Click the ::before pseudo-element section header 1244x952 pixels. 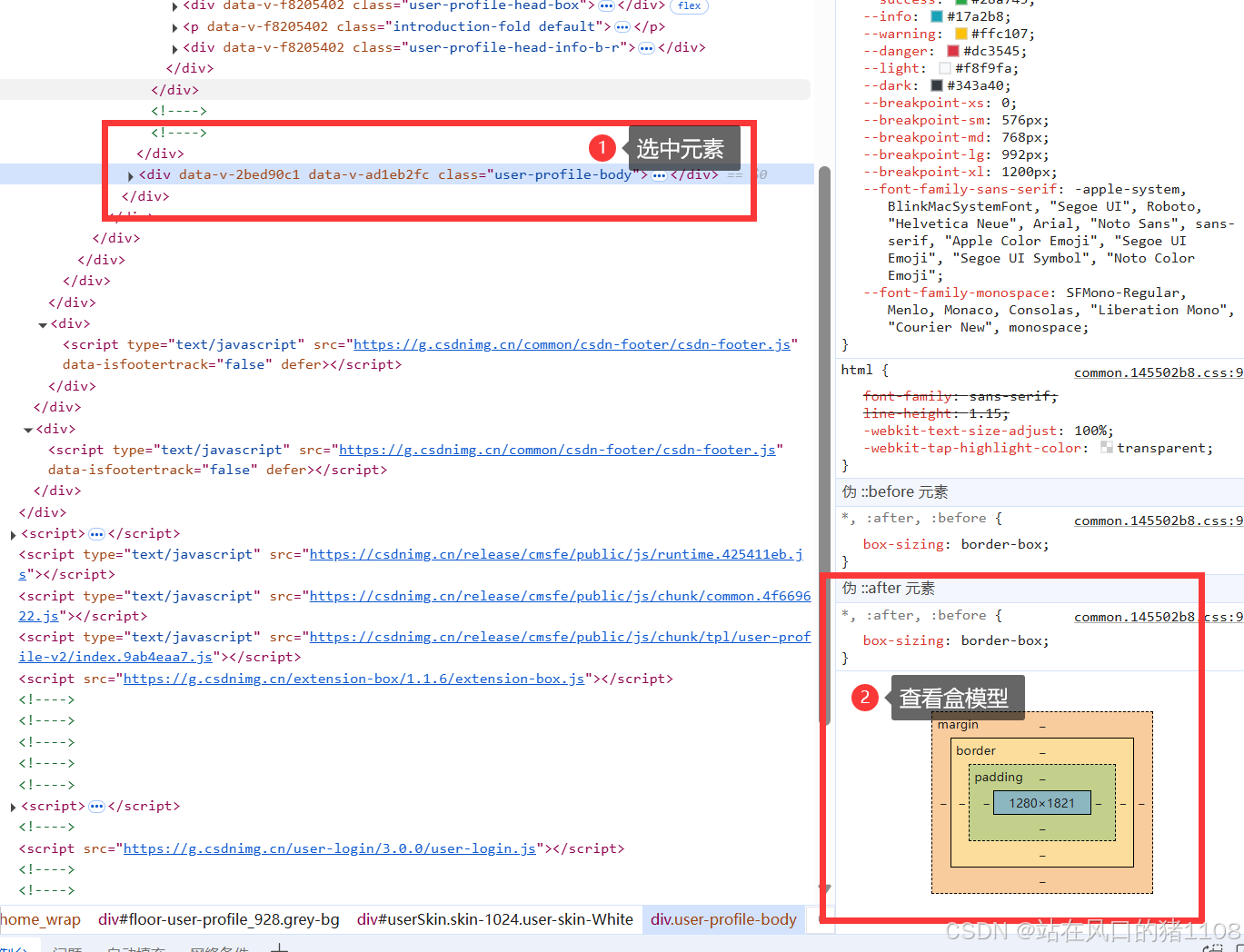coord(1040,491)
